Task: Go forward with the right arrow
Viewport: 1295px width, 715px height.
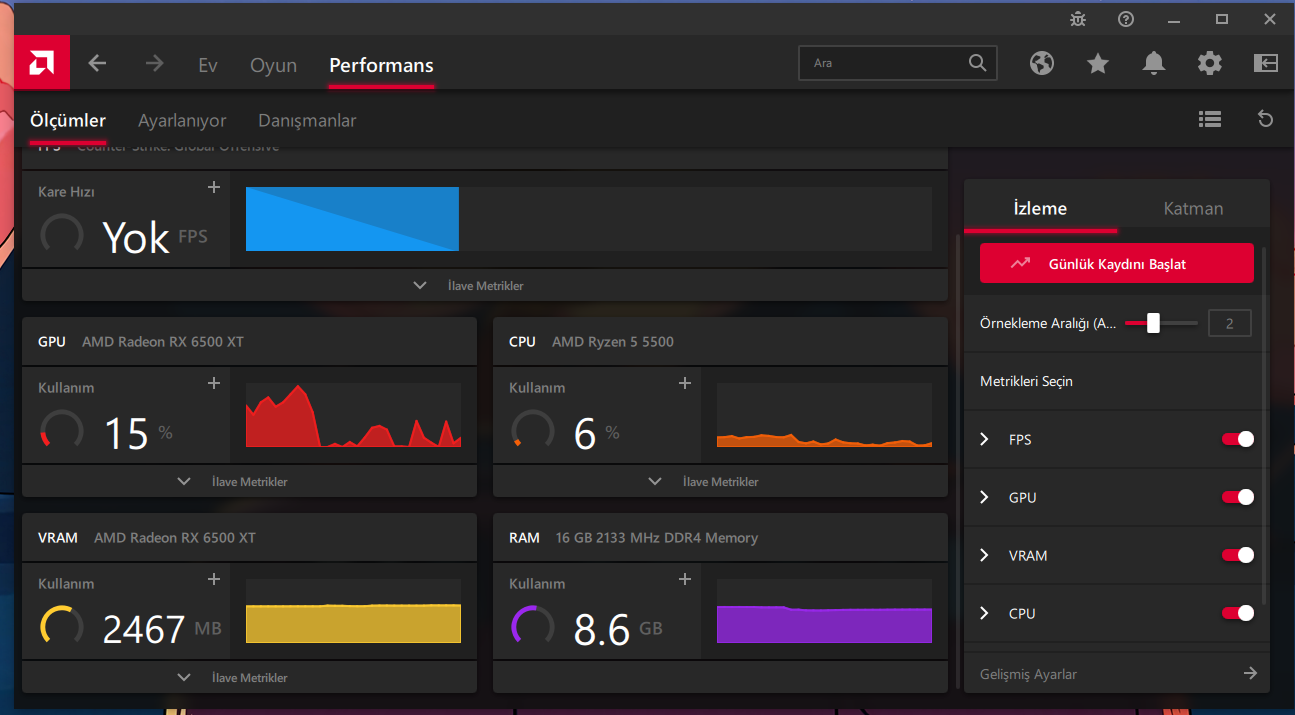Action: [x=154, y=63]
